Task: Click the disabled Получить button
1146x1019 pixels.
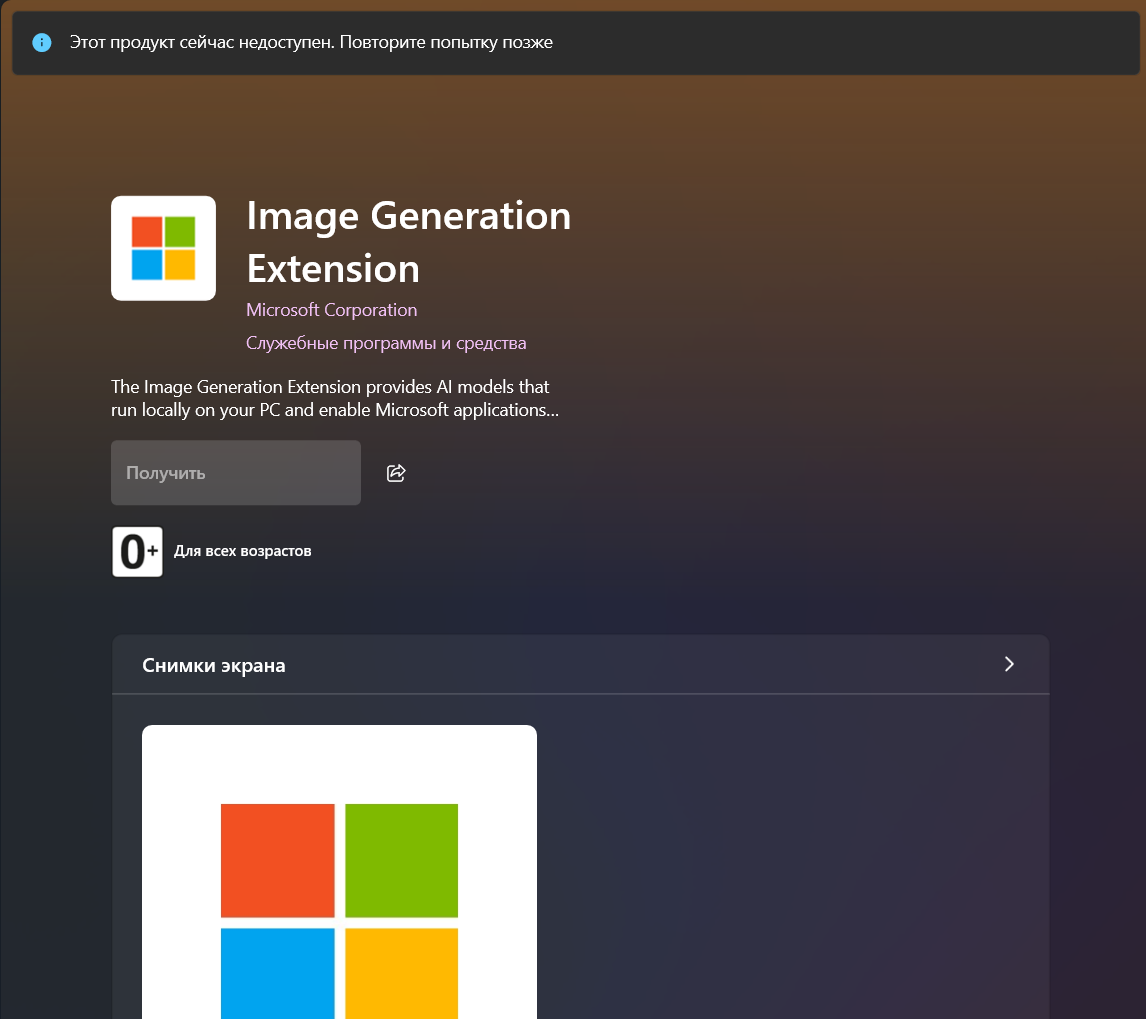Action: [235, 472]
